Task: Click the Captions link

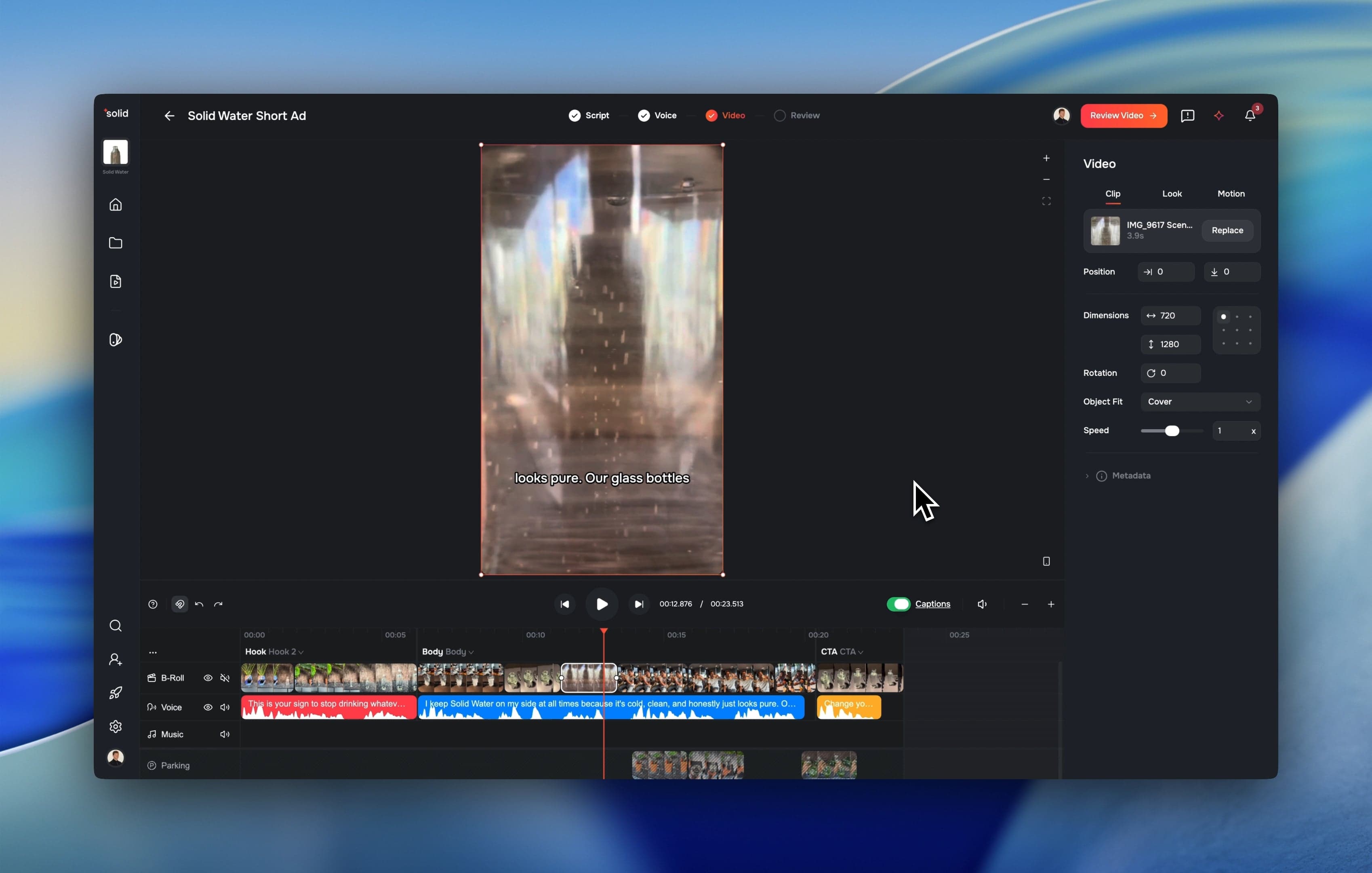Action: coord(933,604)
